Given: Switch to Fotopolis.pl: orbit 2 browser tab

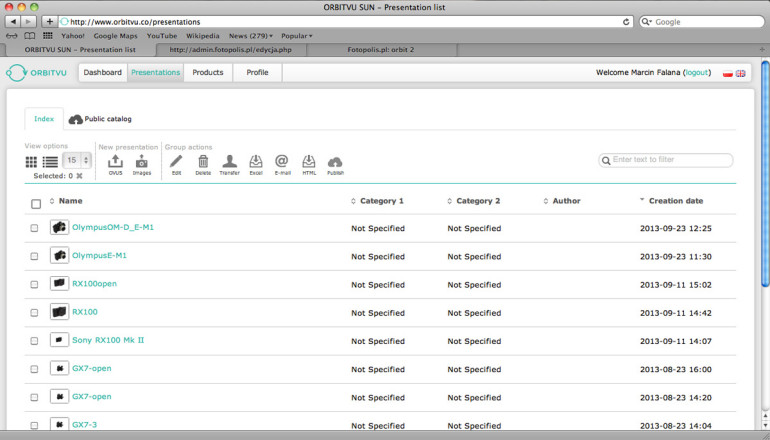Looking at the screenshot, I should pyautogui.click(x=381, y=50).
